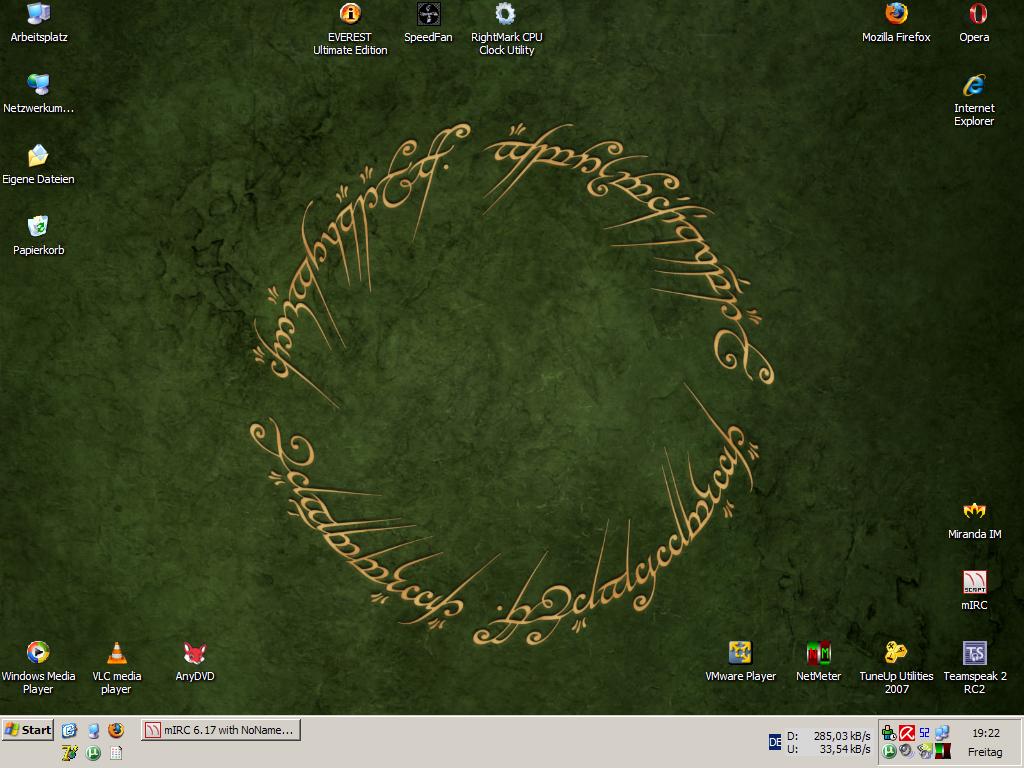
Task: Click µTorrent quick launch icon
Action: click(93, 753)
